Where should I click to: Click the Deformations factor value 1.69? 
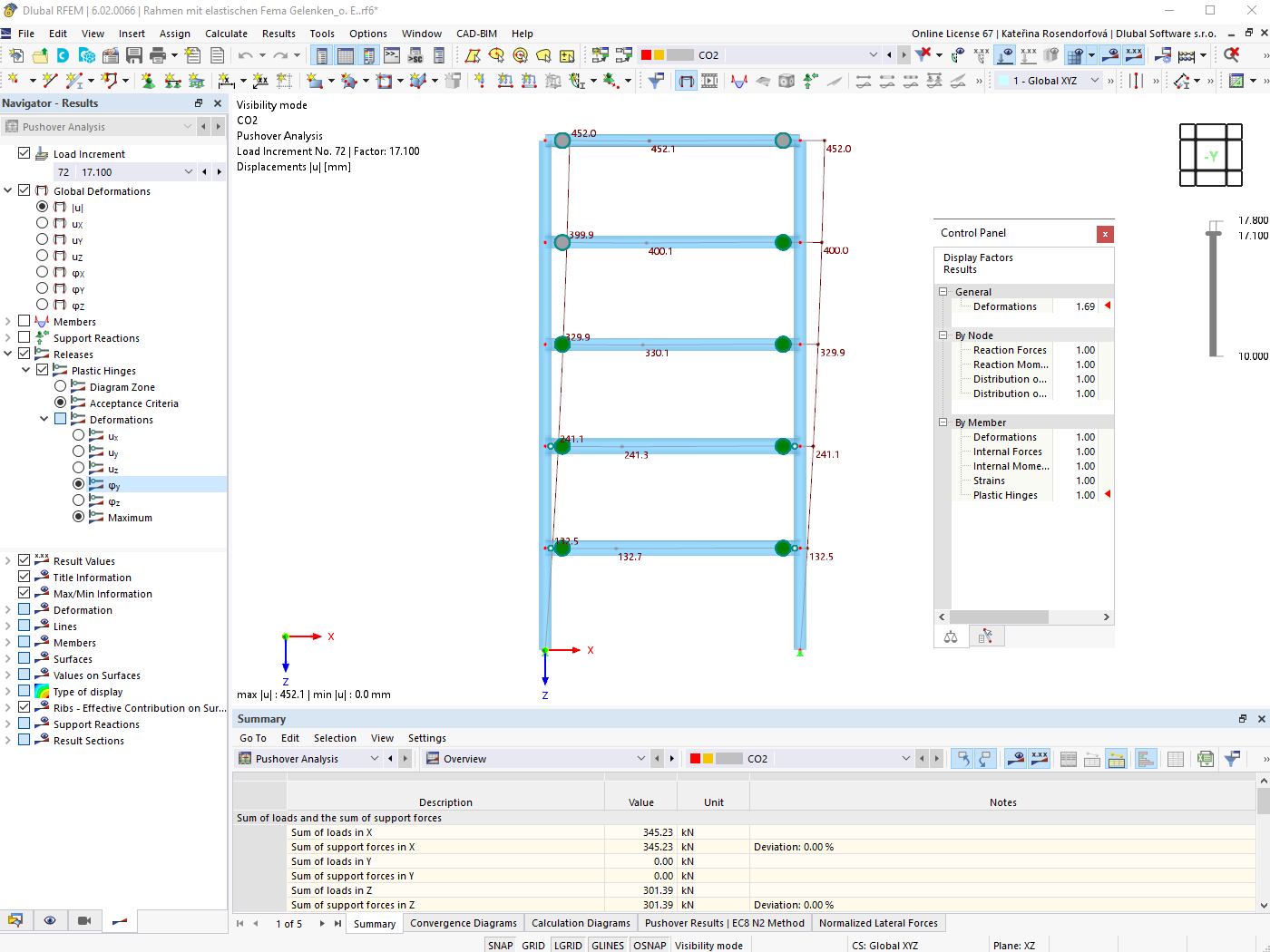coord(1085,306)
